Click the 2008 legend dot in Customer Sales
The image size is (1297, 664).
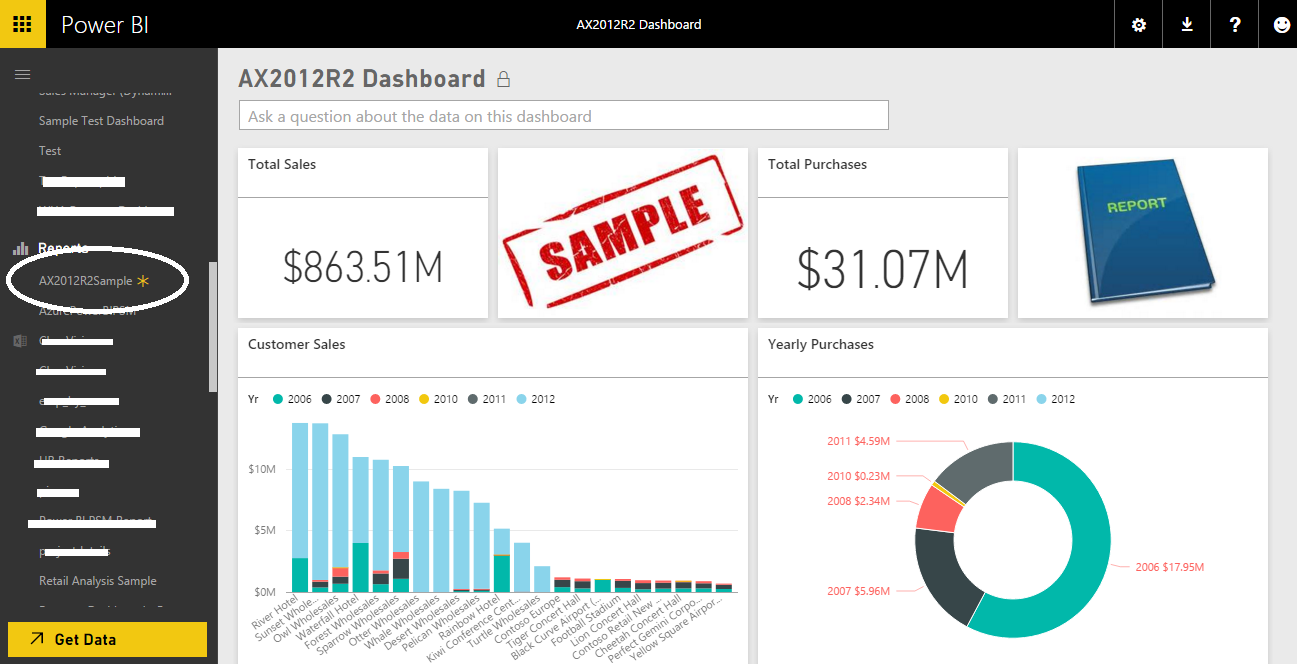pyautogui.click(x=375, y=399)
